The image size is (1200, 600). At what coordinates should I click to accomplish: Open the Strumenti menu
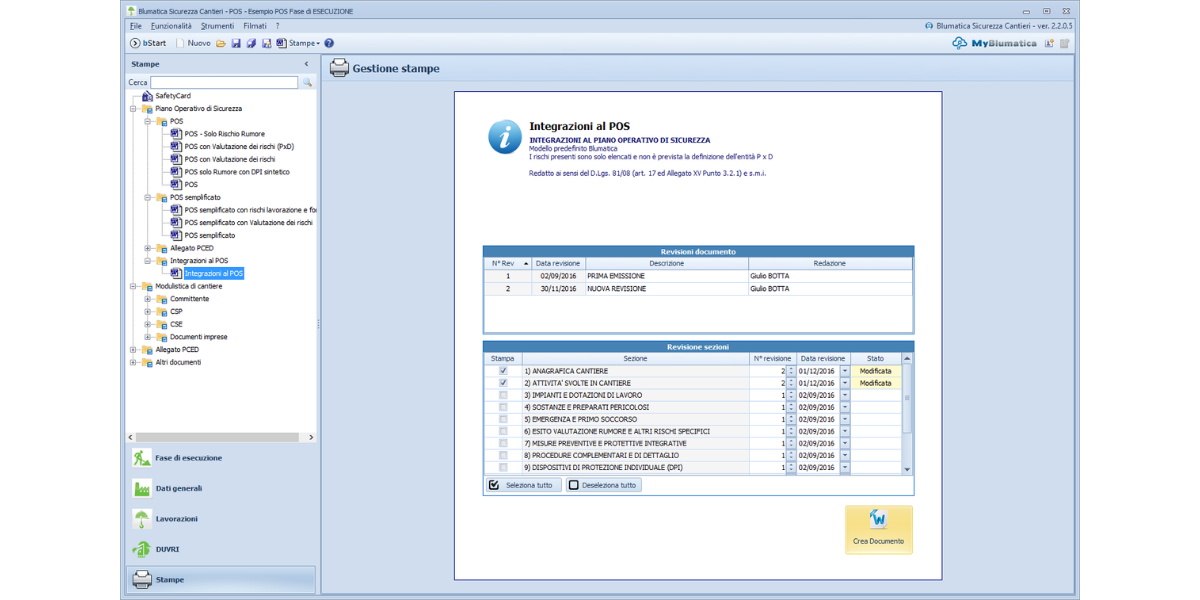(x=217, y=25)
